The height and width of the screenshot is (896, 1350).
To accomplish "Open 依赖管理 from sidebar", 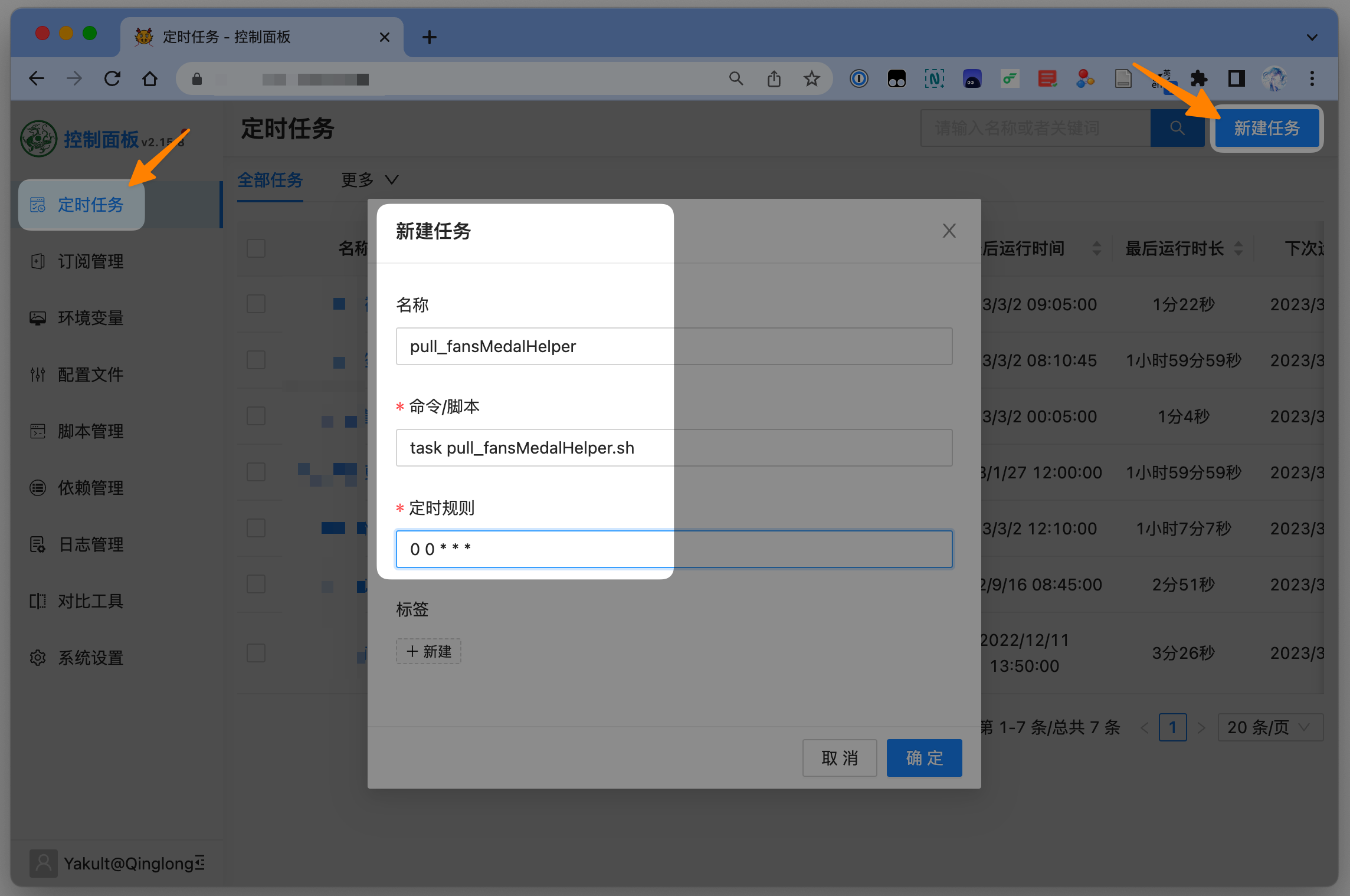I will click(x=90, y=488).
